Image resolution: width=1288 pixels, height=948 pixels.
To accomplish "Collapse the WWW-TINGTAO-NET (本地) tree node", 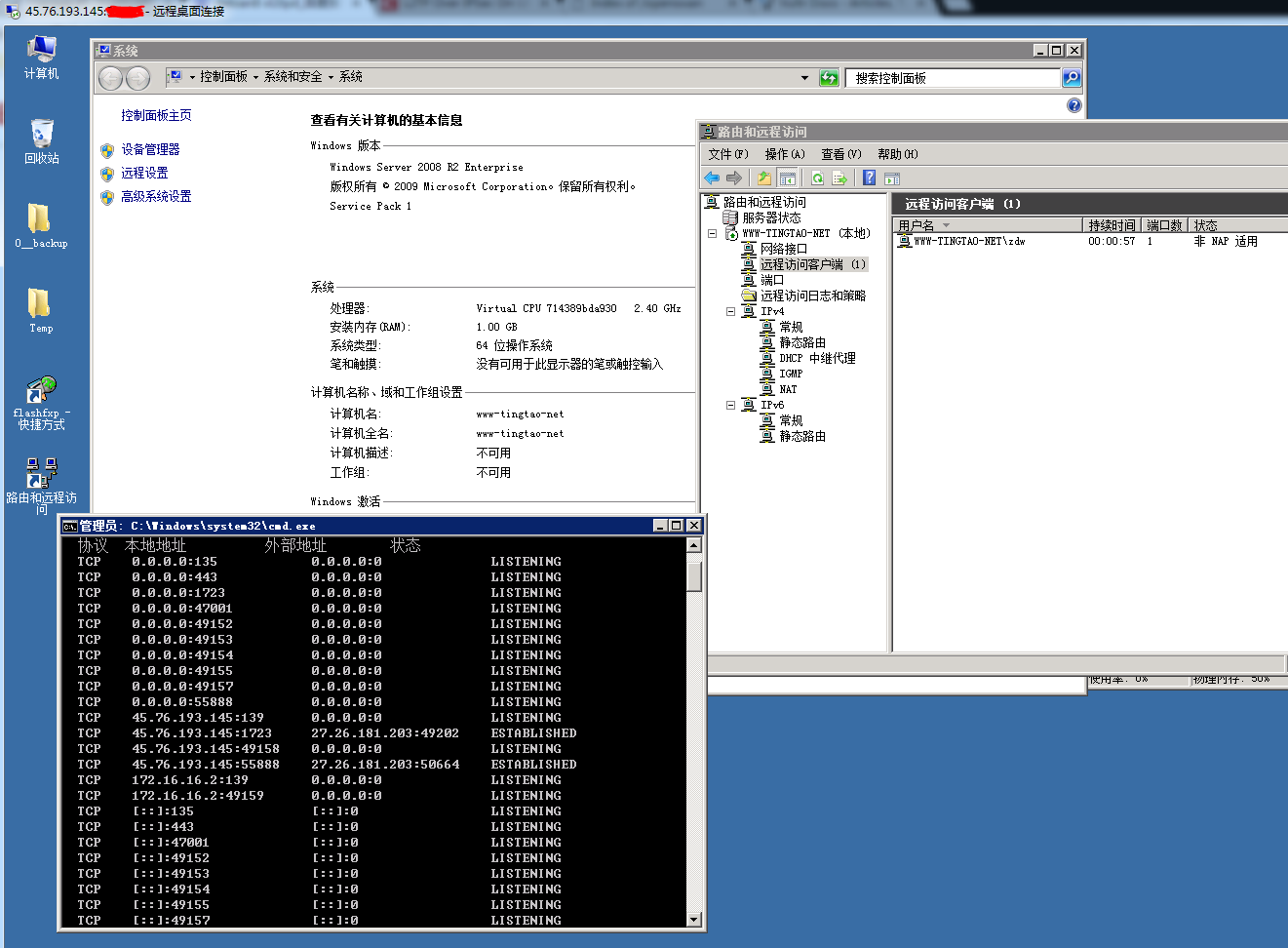I will point(712,233).
